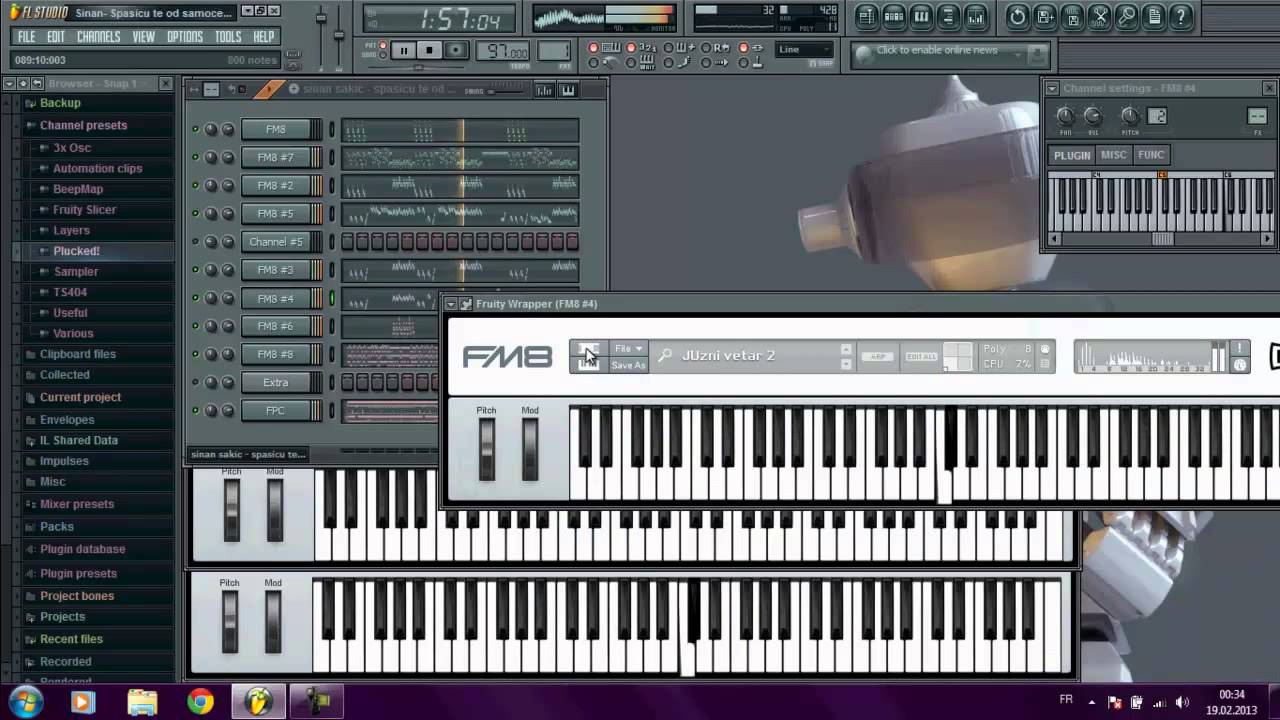Click the volume speaker tray icon
Image resolution: width=1280 pixels, height=720 pixels.
tap(1183, 702)
